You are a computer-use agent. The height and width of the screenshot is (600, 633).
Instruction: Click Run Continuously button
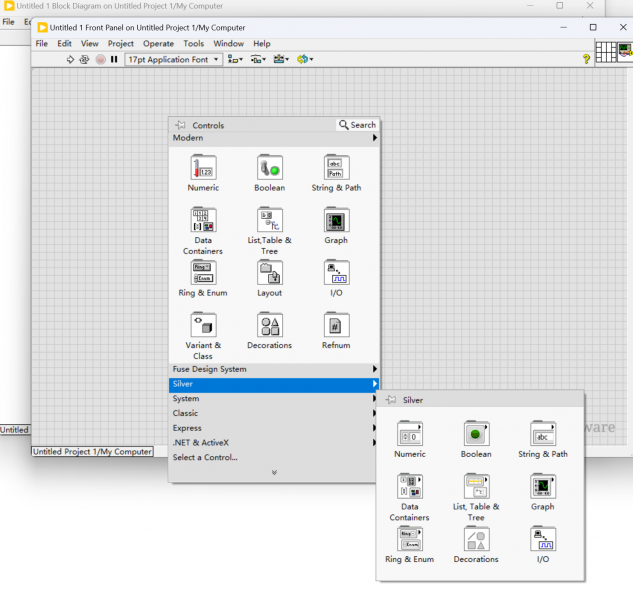[84, 59]
